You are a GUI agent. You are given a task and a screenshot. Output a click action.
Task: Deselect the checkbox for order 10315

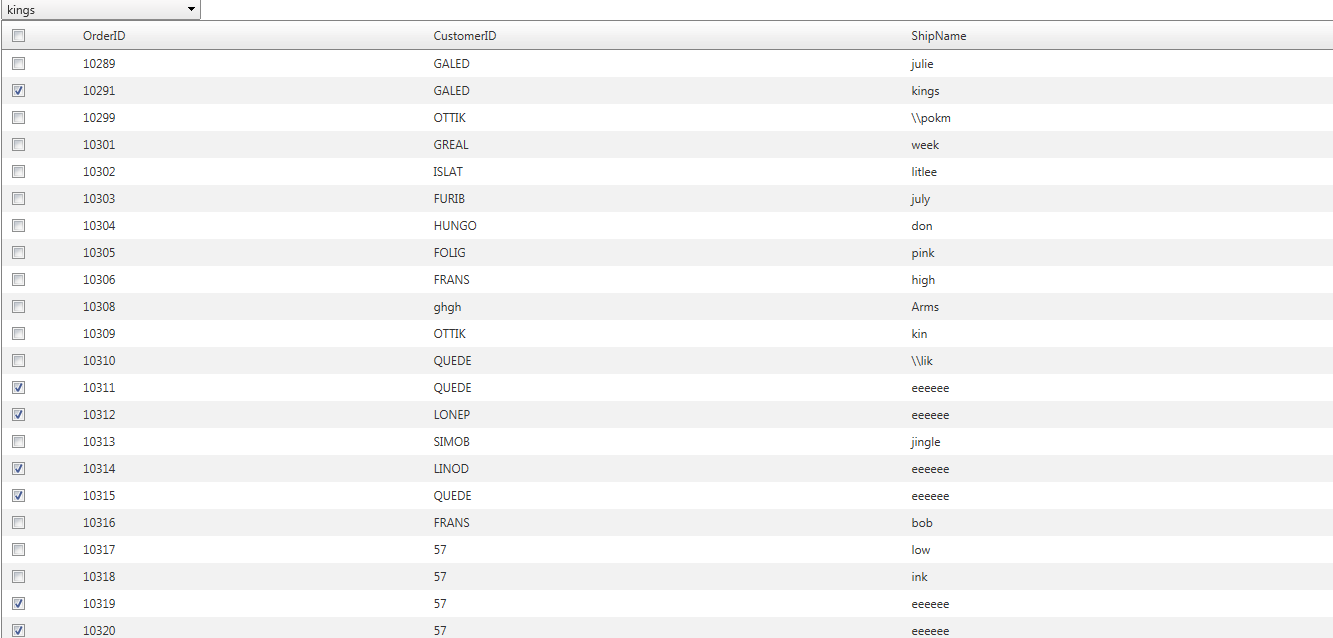coord(18,495)
